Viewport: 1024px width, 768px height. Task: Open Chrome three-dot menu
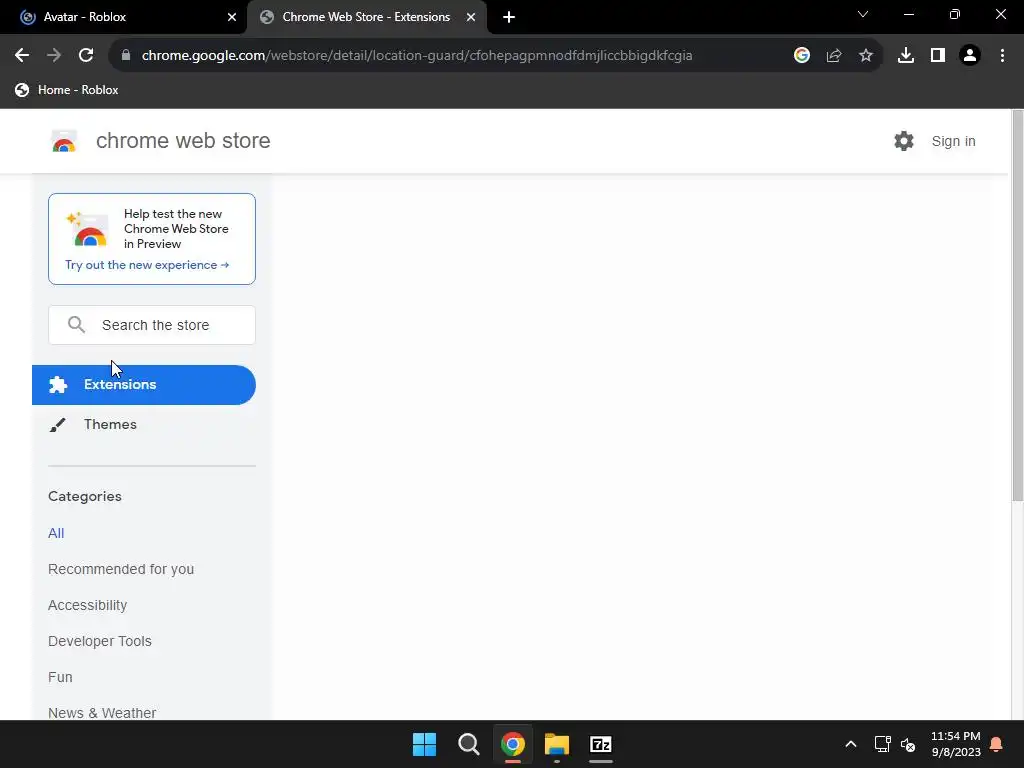(1002, 56)
